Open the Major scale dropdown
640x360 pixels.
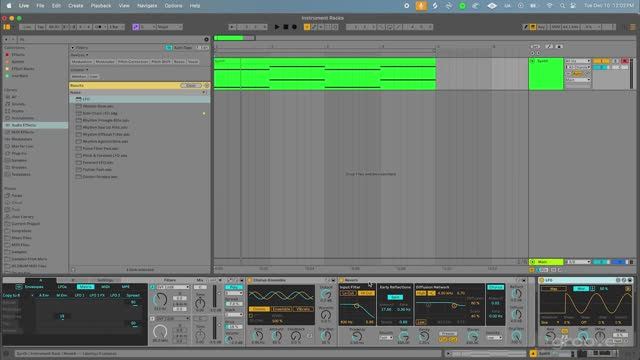[x=169, y=27]
